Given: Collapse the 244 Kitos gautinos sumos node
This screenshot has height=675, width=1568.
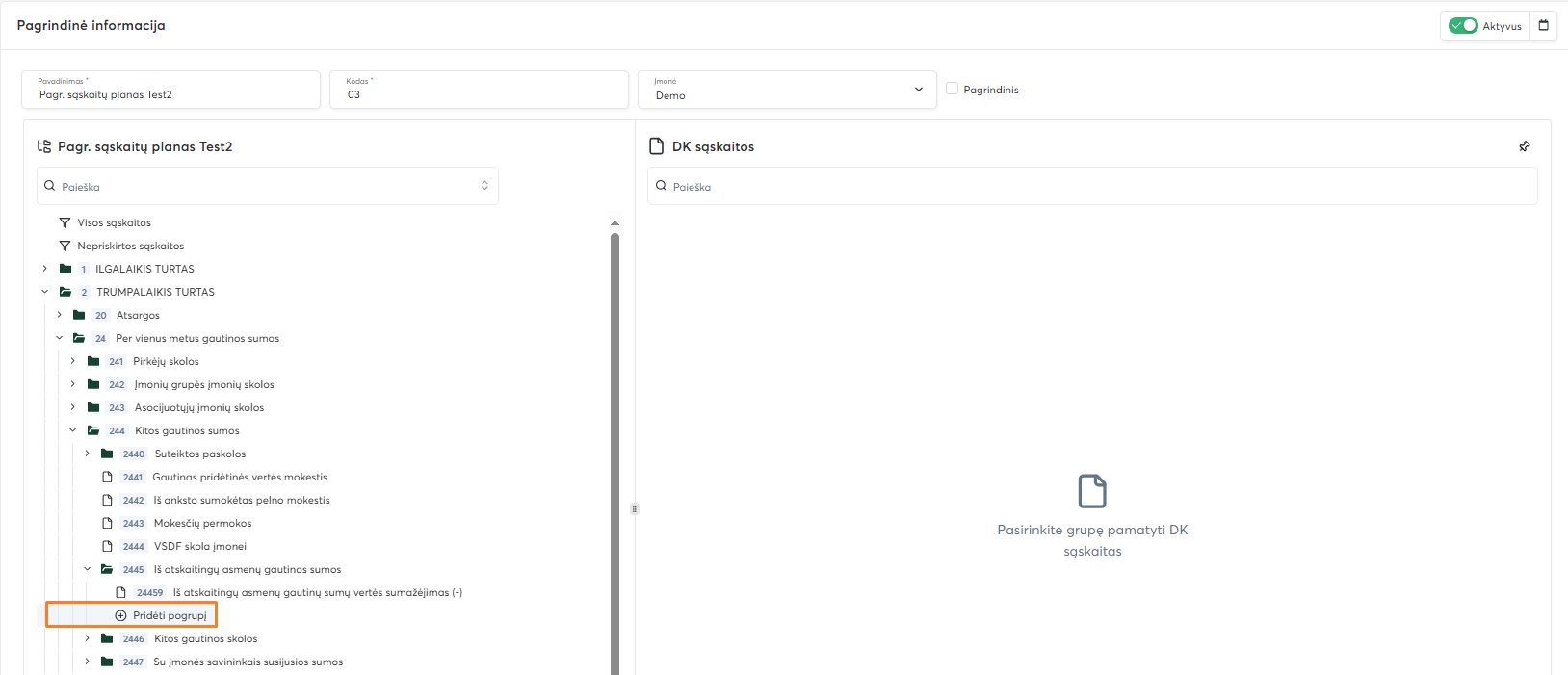Looking at the screenshot, I should 72,430.
